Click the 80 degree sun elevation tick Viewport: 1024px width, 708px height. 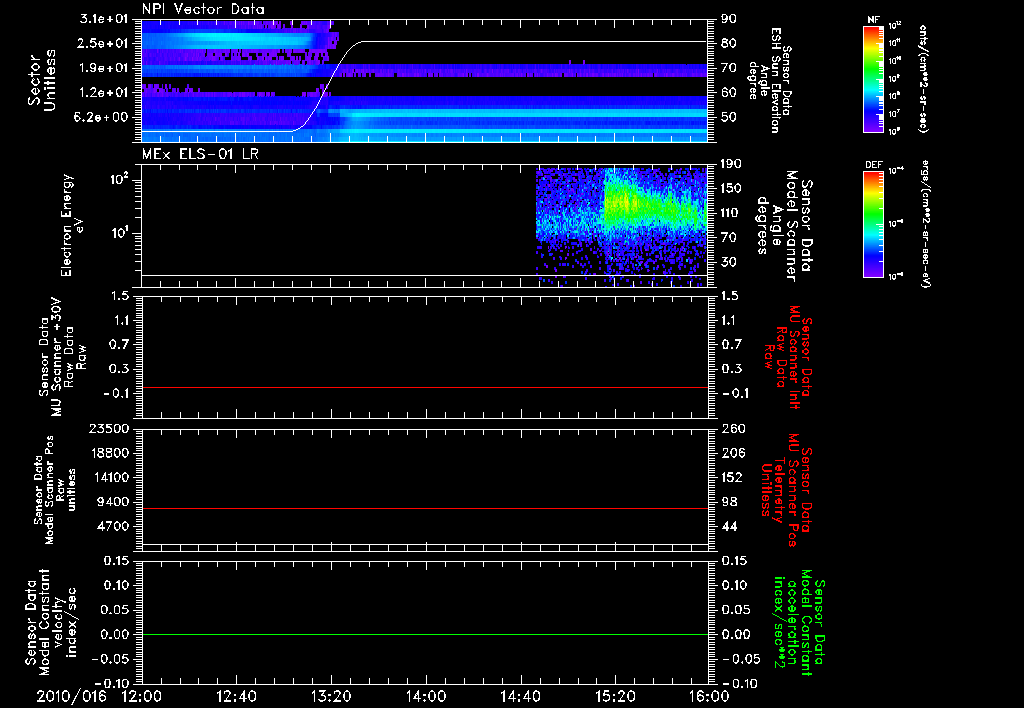pyautogui.click(x=729, y=44)
